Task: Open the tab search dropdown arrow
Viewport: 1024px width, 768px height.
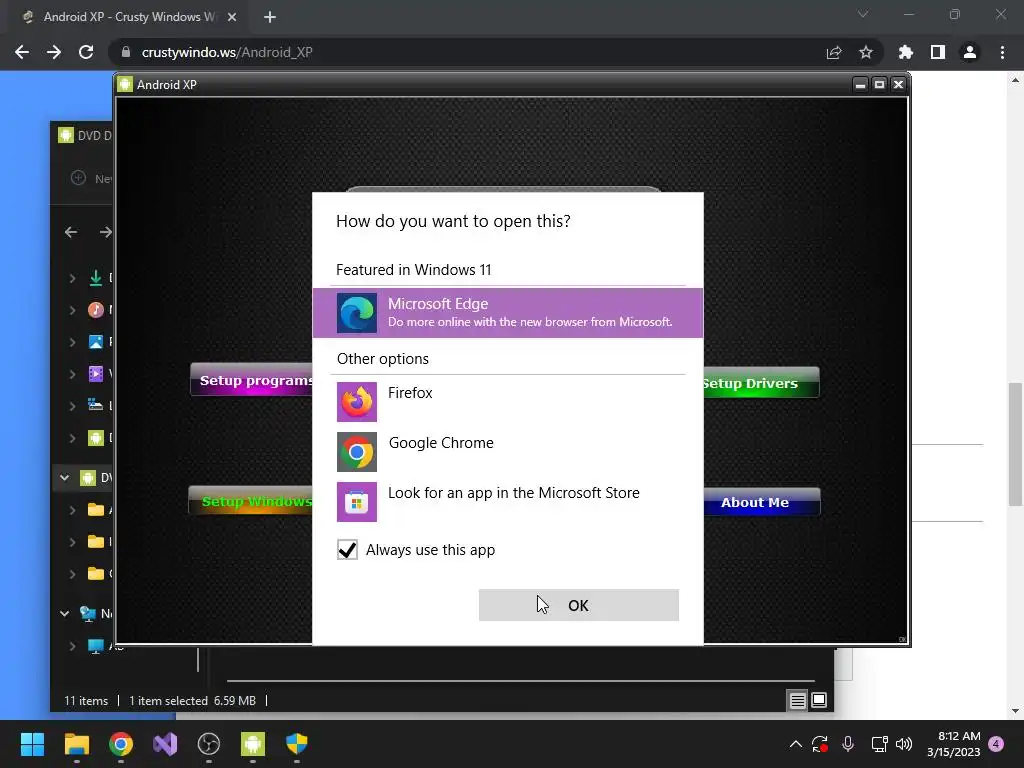Action: 863,14
